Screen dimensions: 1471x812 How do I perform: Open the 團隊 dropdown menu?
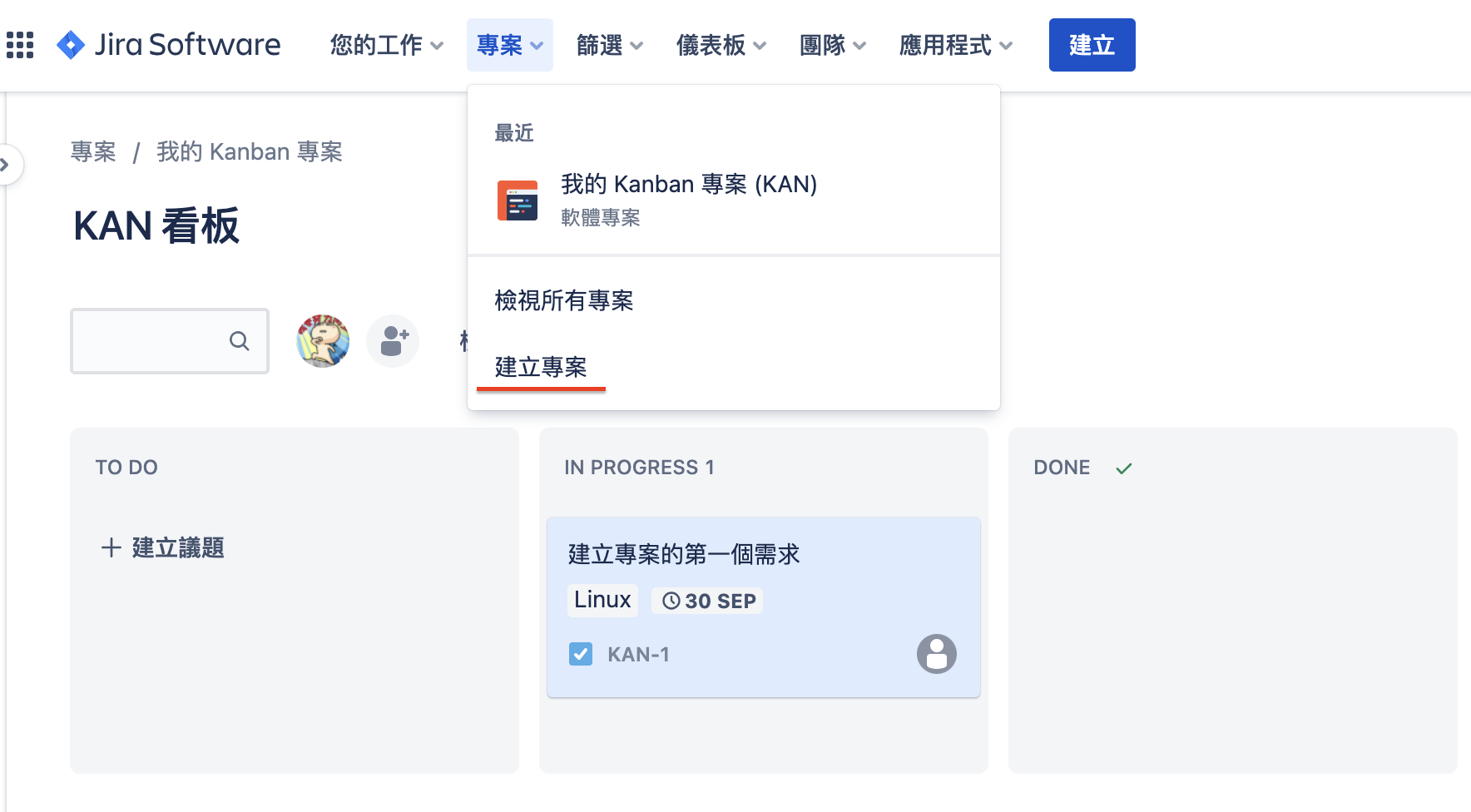point(832,45)
